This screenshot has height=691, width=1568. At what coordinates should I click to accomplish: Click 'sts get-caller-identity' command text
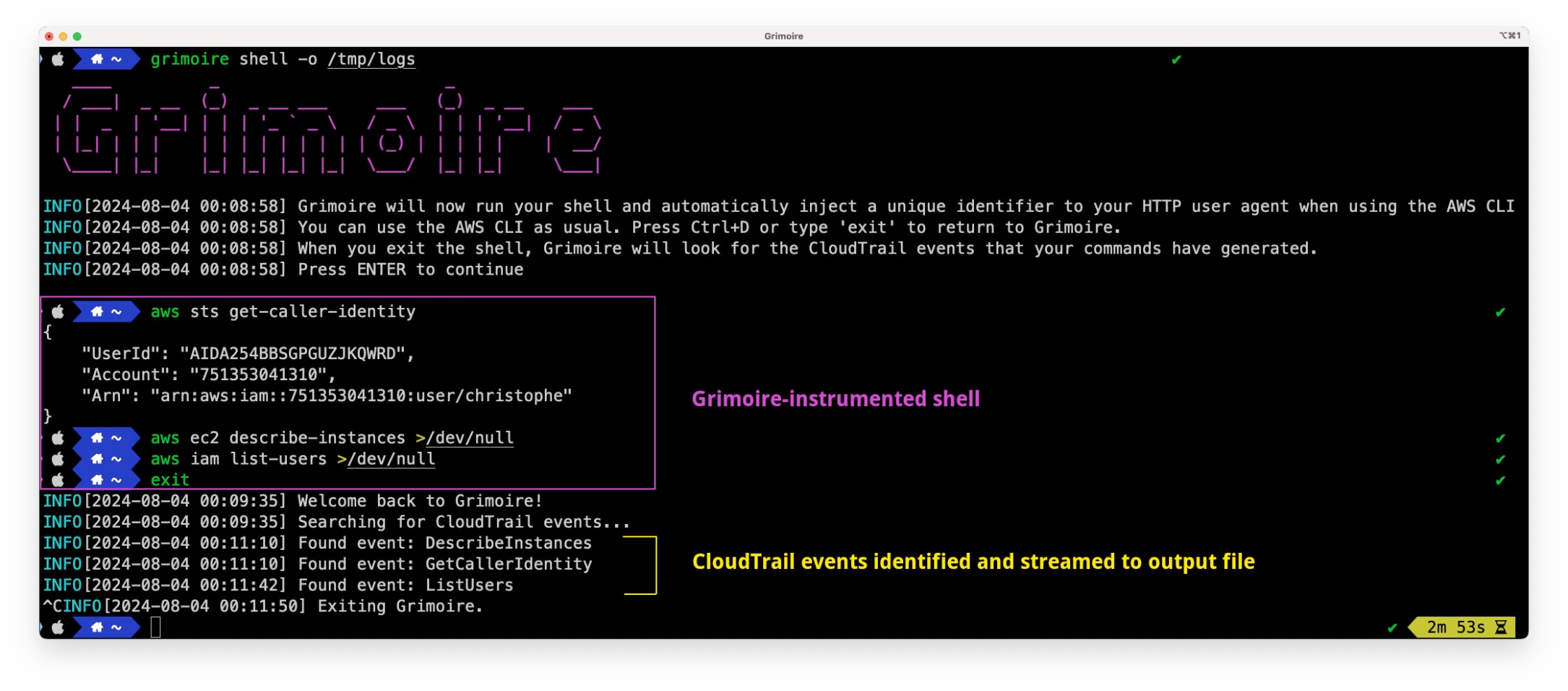click(x=303, y=312)
